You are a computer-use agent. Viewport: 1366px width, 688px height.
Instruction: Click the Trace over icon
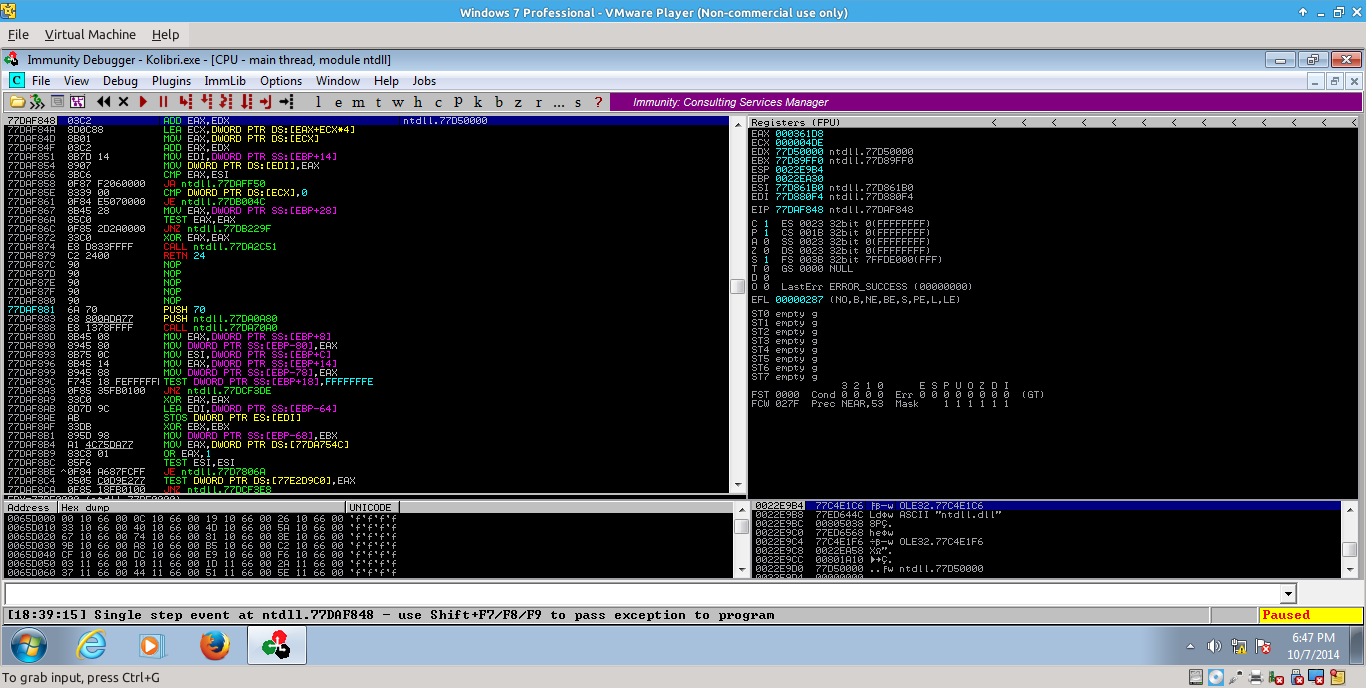246,102
